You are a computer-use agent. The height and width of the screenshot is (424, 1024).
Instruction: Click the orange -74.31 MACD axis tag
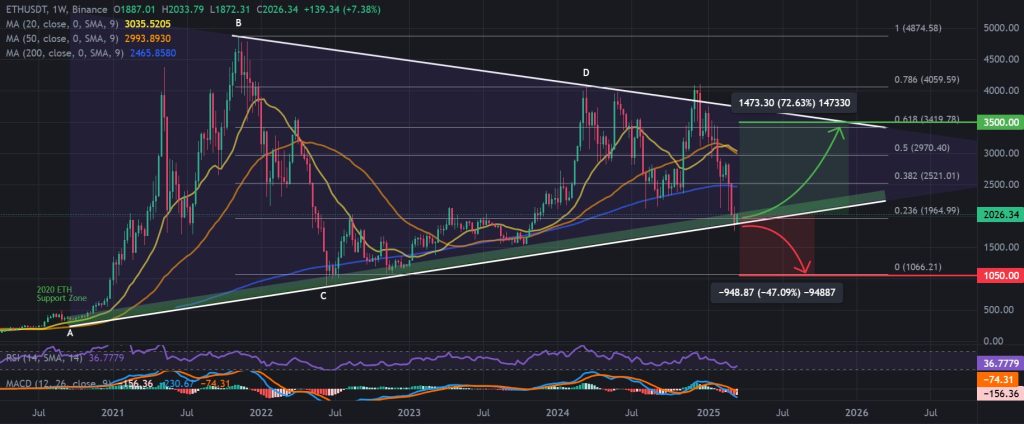pyautogui.click(x=1000, y=382)
